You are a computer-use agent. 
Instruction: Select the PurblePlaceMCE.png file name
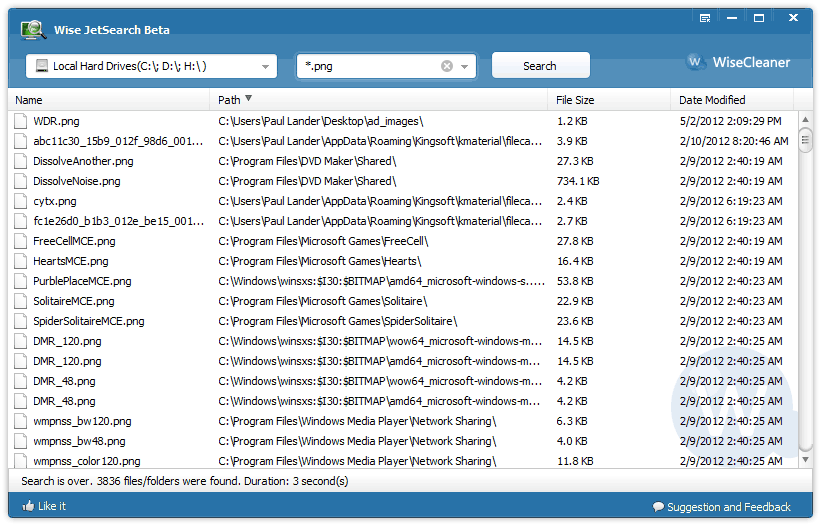point(82,281)
